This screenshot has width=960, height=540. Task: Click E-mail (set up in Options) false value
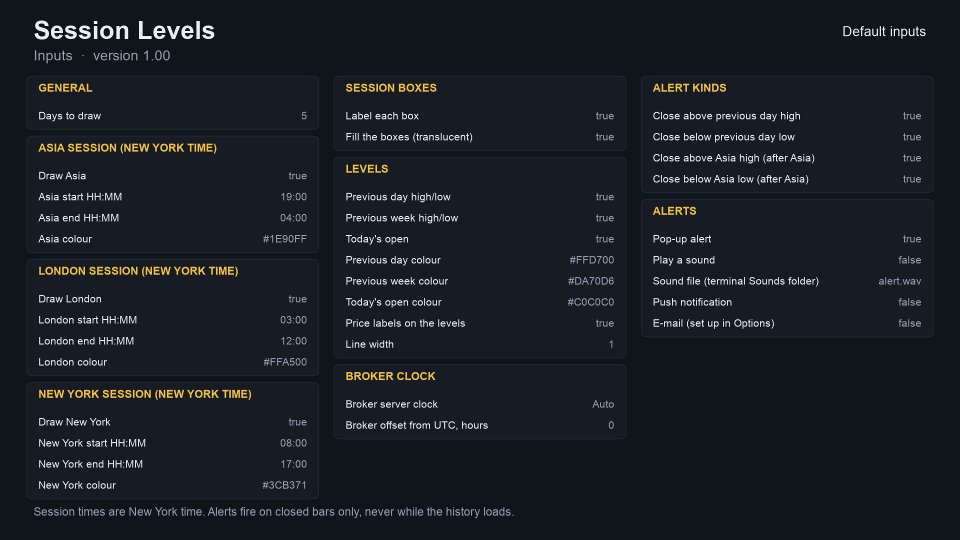(910, 323)
